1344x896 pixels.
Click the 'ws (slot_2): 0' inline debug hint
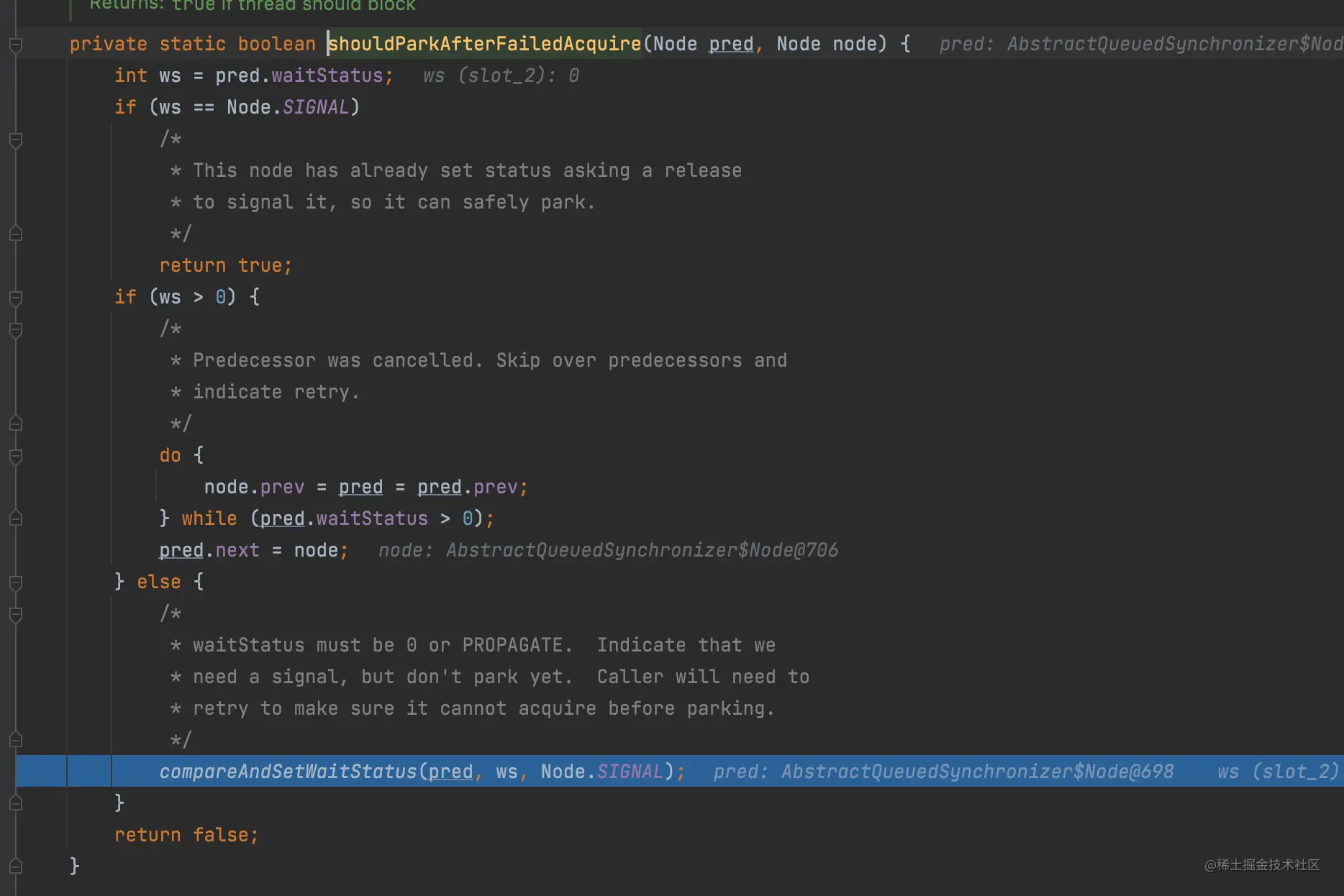[501, 76]
